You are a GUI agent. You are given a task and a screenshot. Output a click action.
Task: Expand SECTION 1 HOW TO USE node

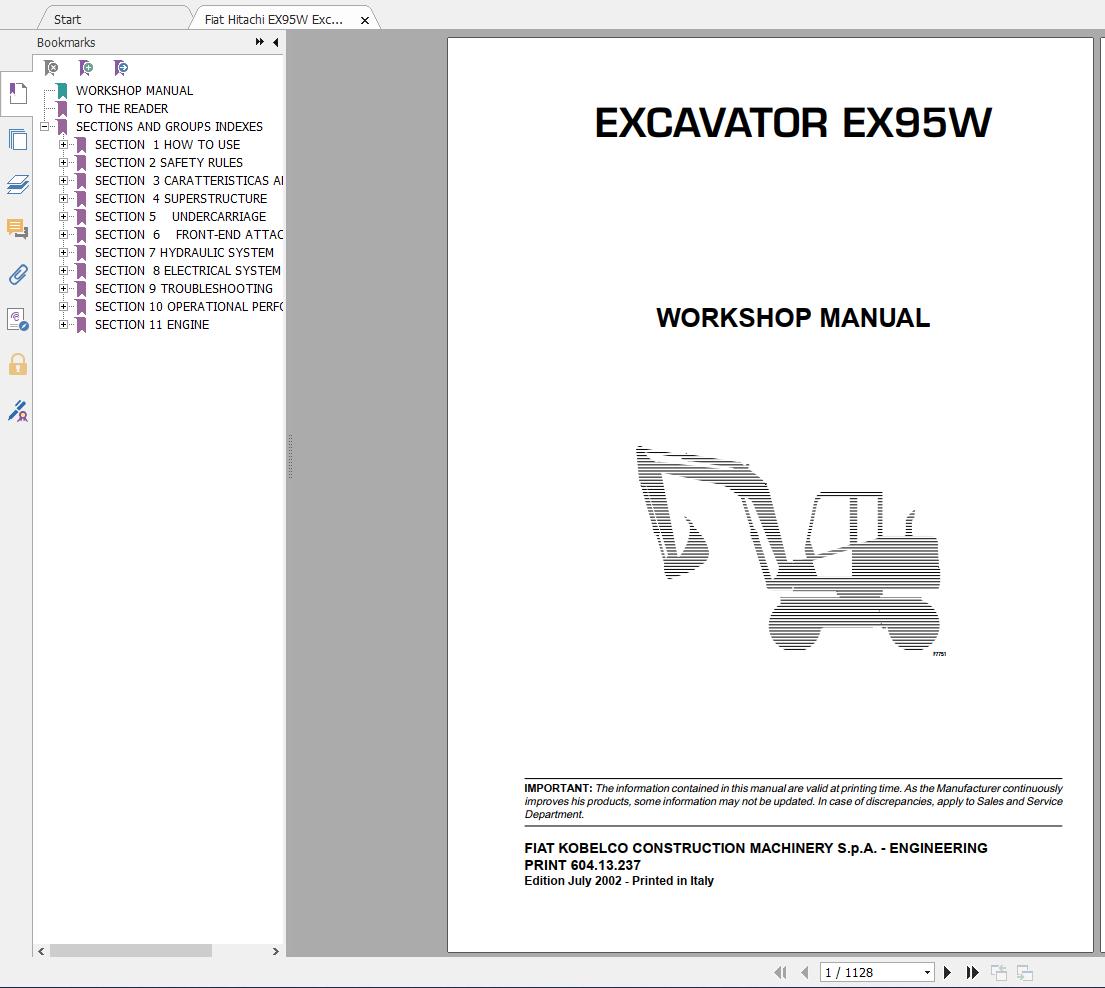point(63,144)
